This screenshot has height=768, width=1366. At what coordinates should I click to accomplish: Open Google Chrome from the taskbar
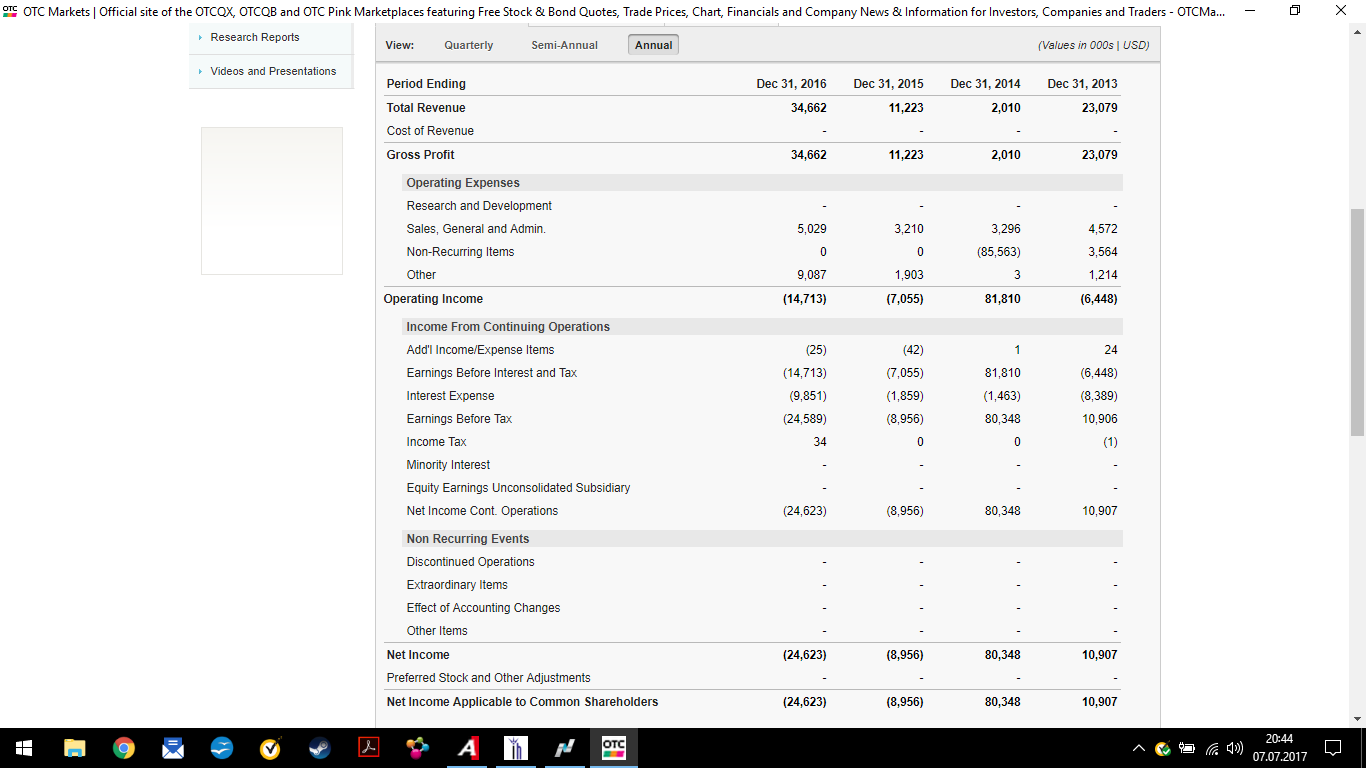[124, 748]
